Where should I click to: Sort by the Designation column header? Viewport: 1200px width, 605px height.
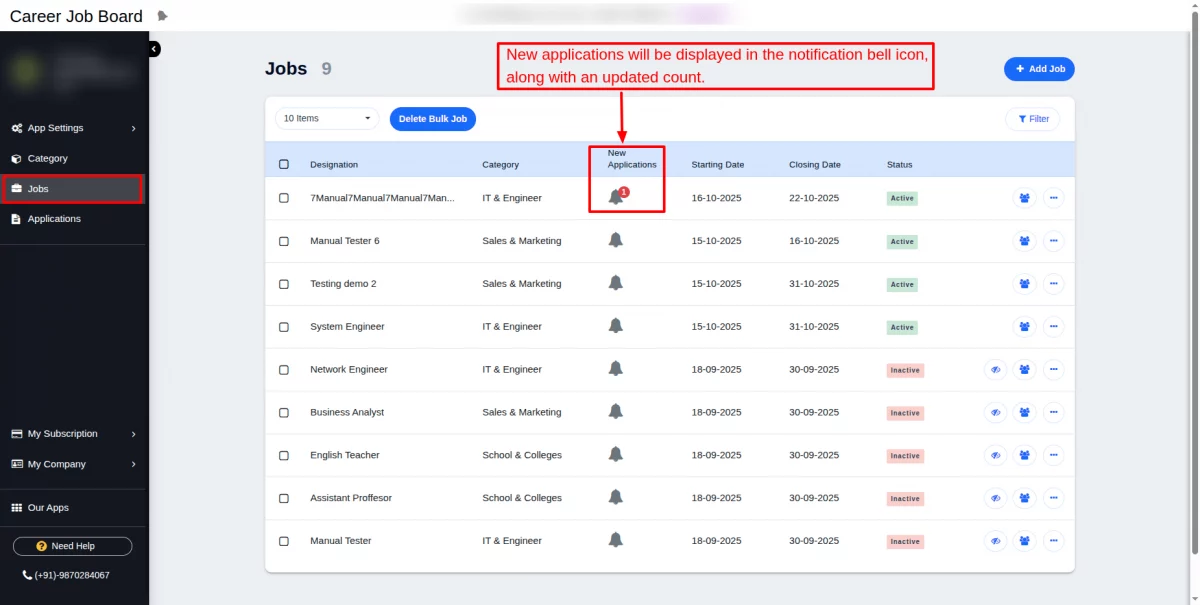pyautogui.click(x=334, y=164)
